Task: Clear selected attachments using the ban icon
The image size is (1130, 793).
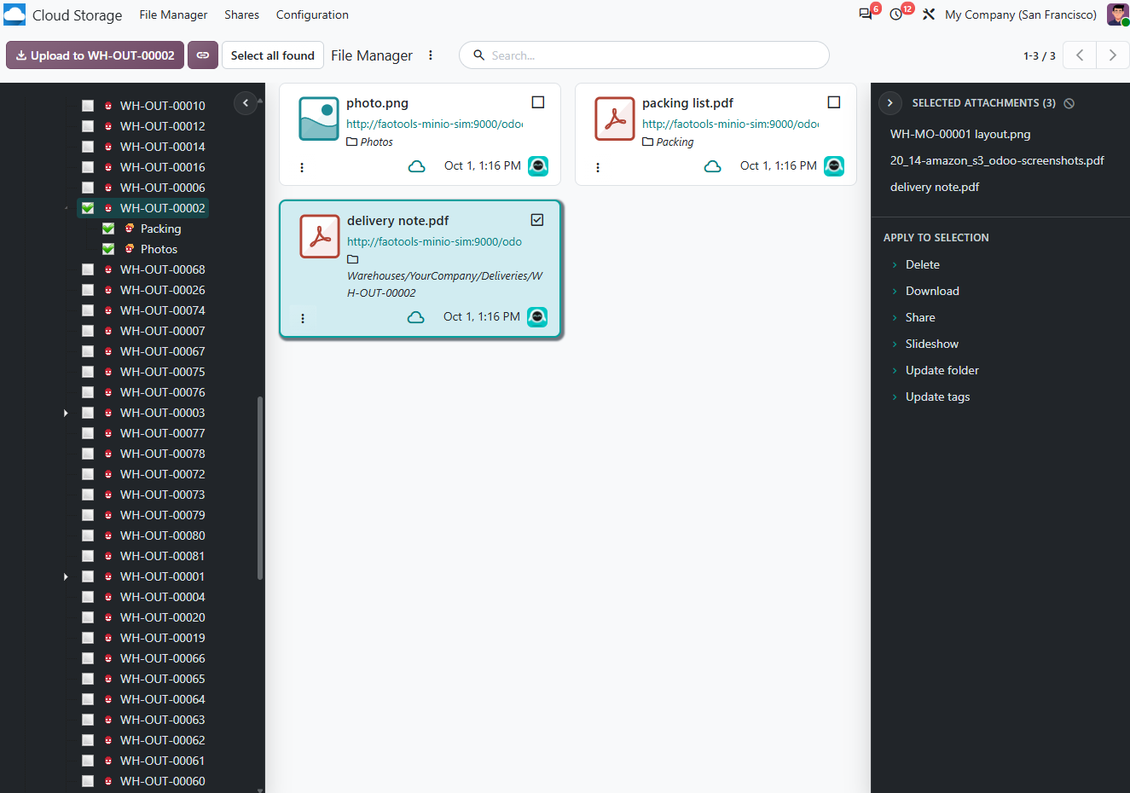Action: click(x=1069, y=103)
